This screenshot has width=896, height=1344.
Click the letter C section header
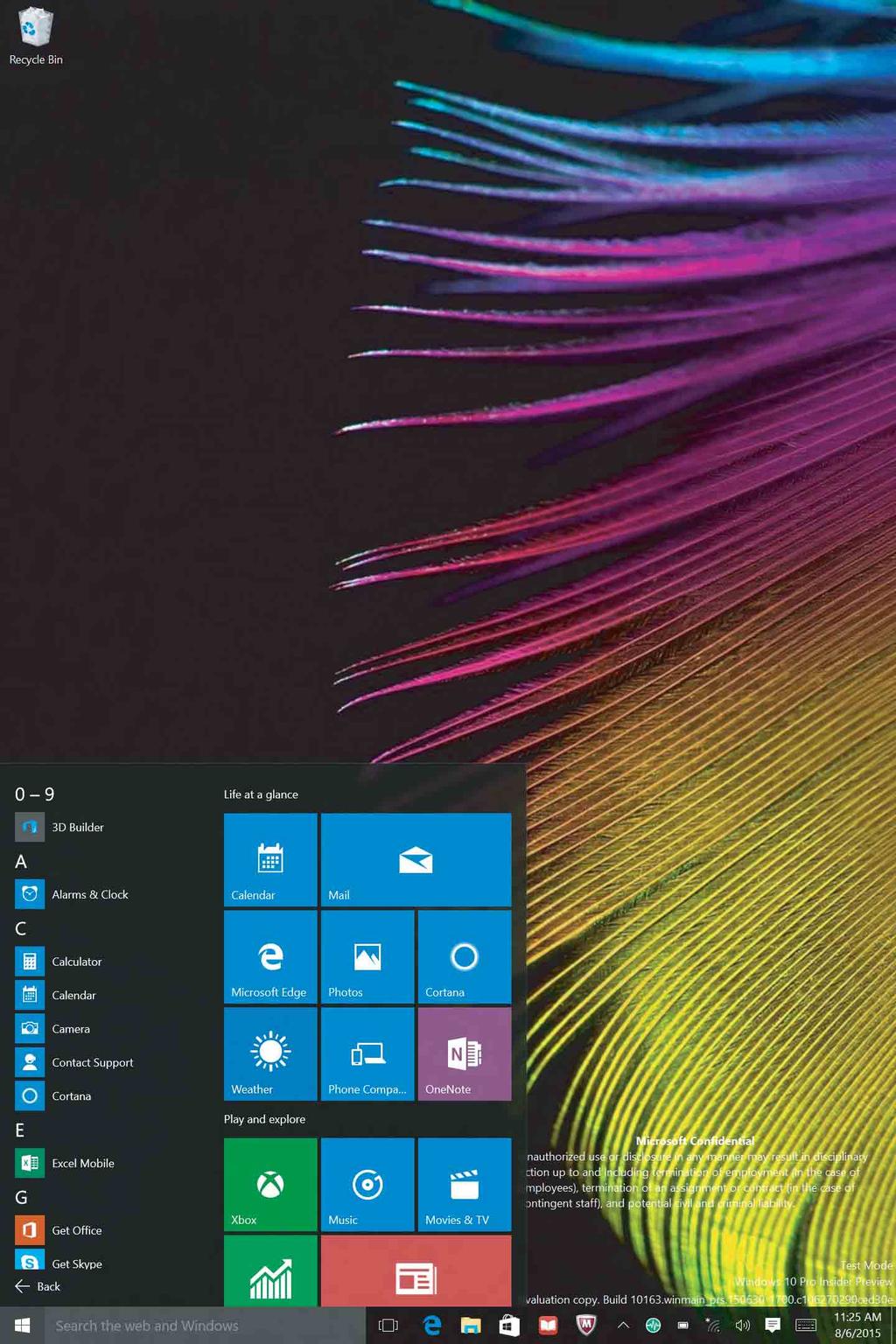(21, 928)
